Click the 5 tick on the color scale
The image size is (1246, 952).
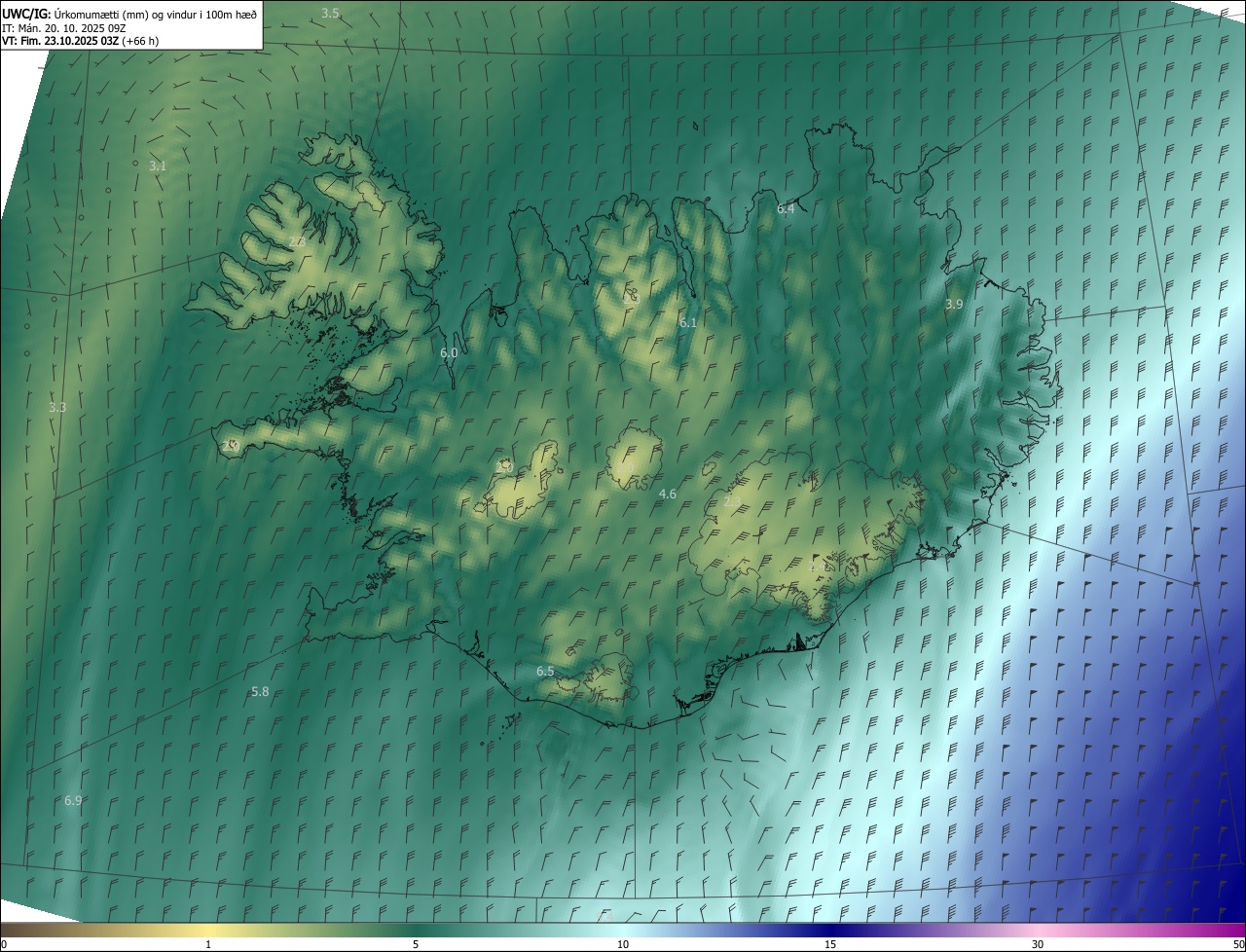coord(416,944)
